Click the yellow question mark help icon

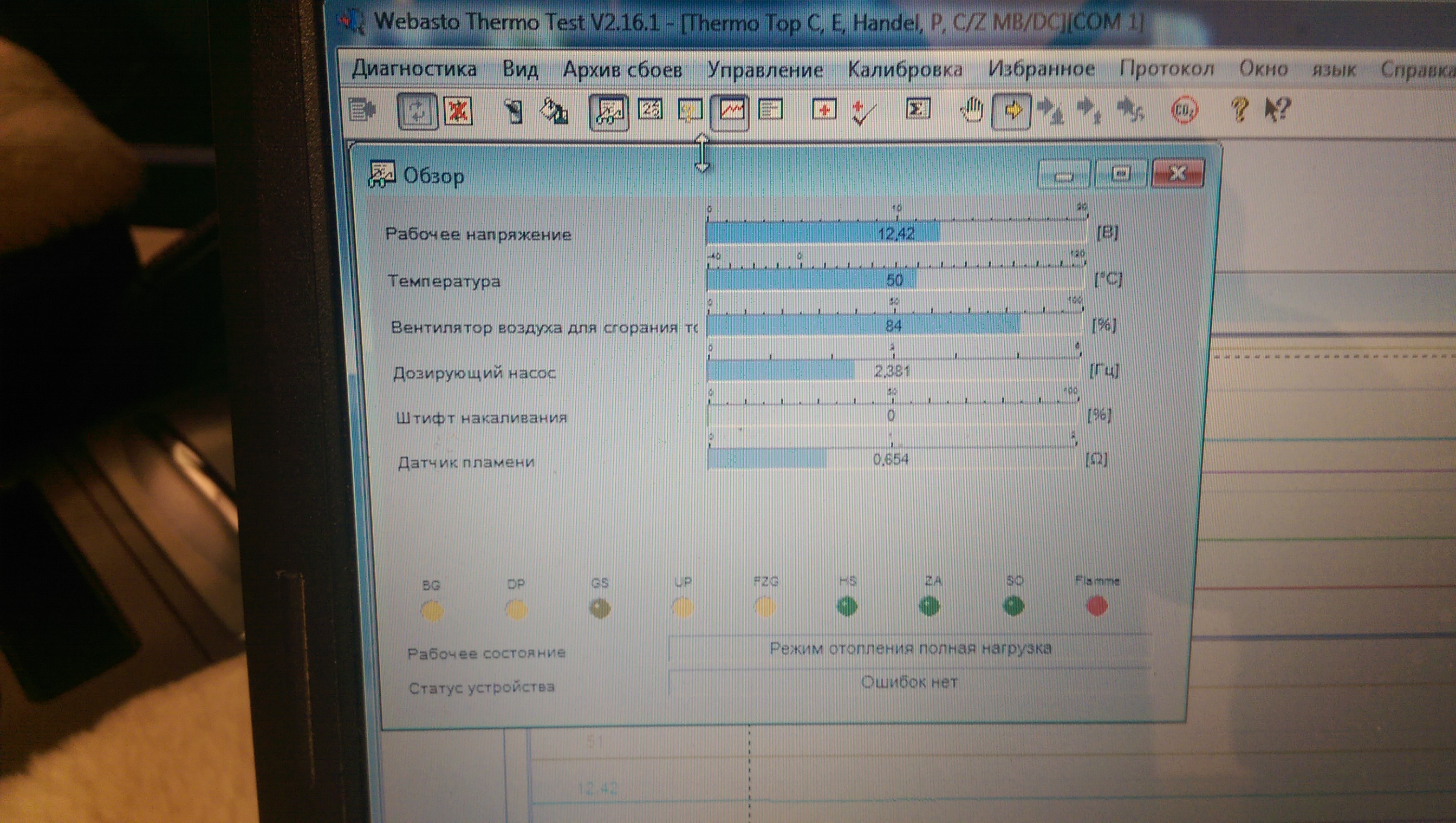click(x=1239, y=109)
